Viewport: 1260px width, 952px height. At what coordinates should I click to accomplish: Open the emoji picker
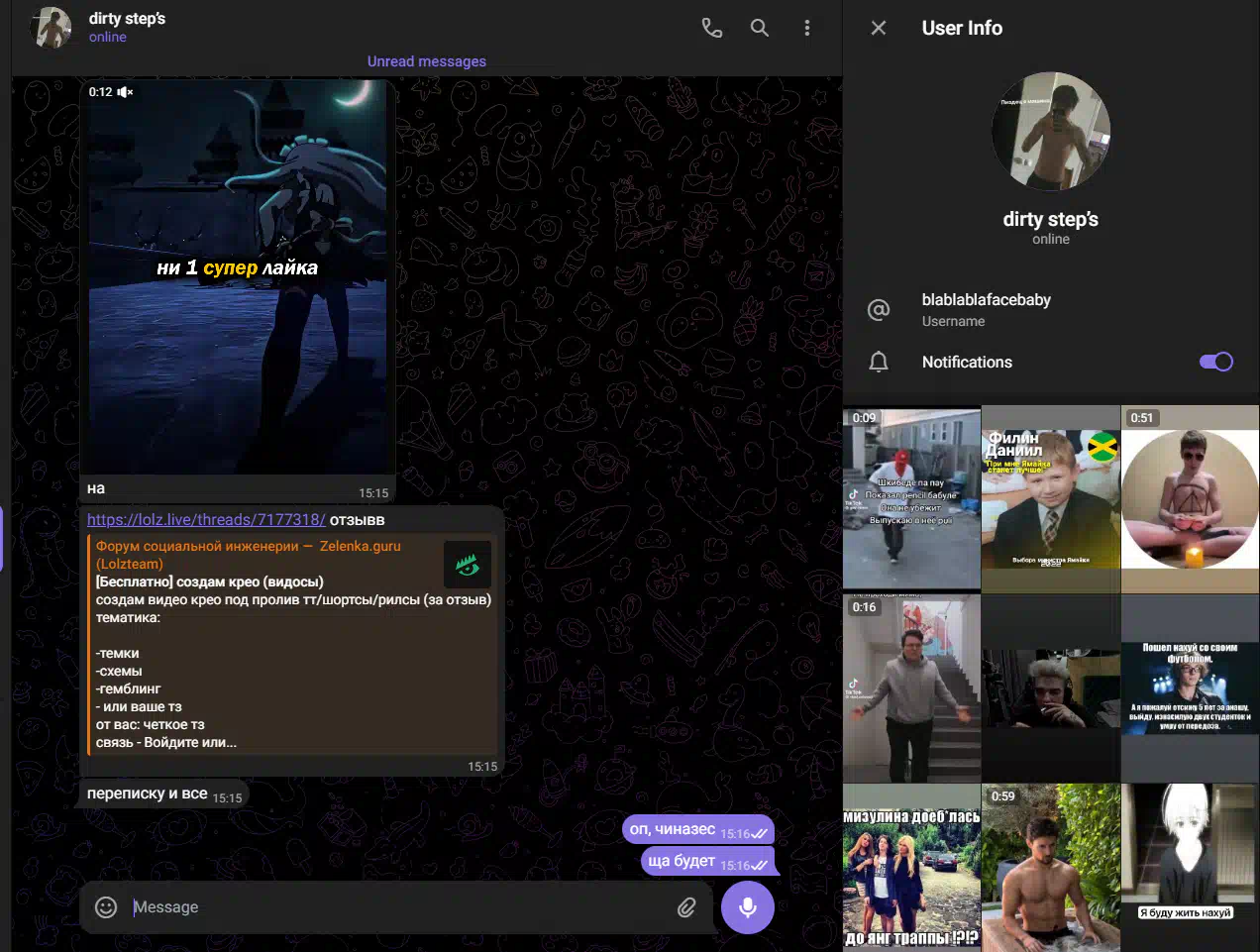pyautogui.click(x=106, y=907)
